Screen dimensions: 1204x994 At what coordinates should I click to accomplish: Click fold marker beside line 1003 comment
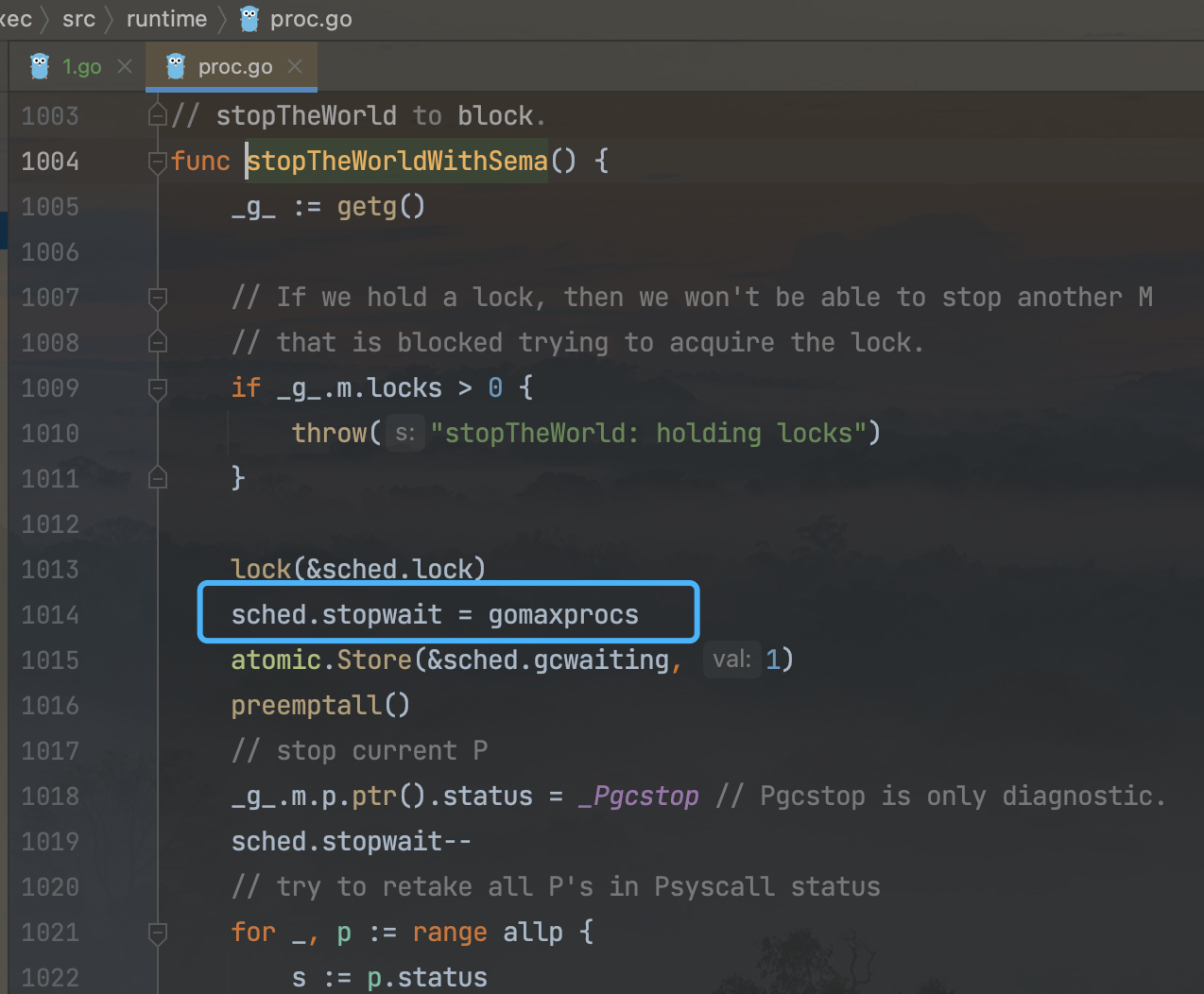pyautogui.click(x=158, y=115)
